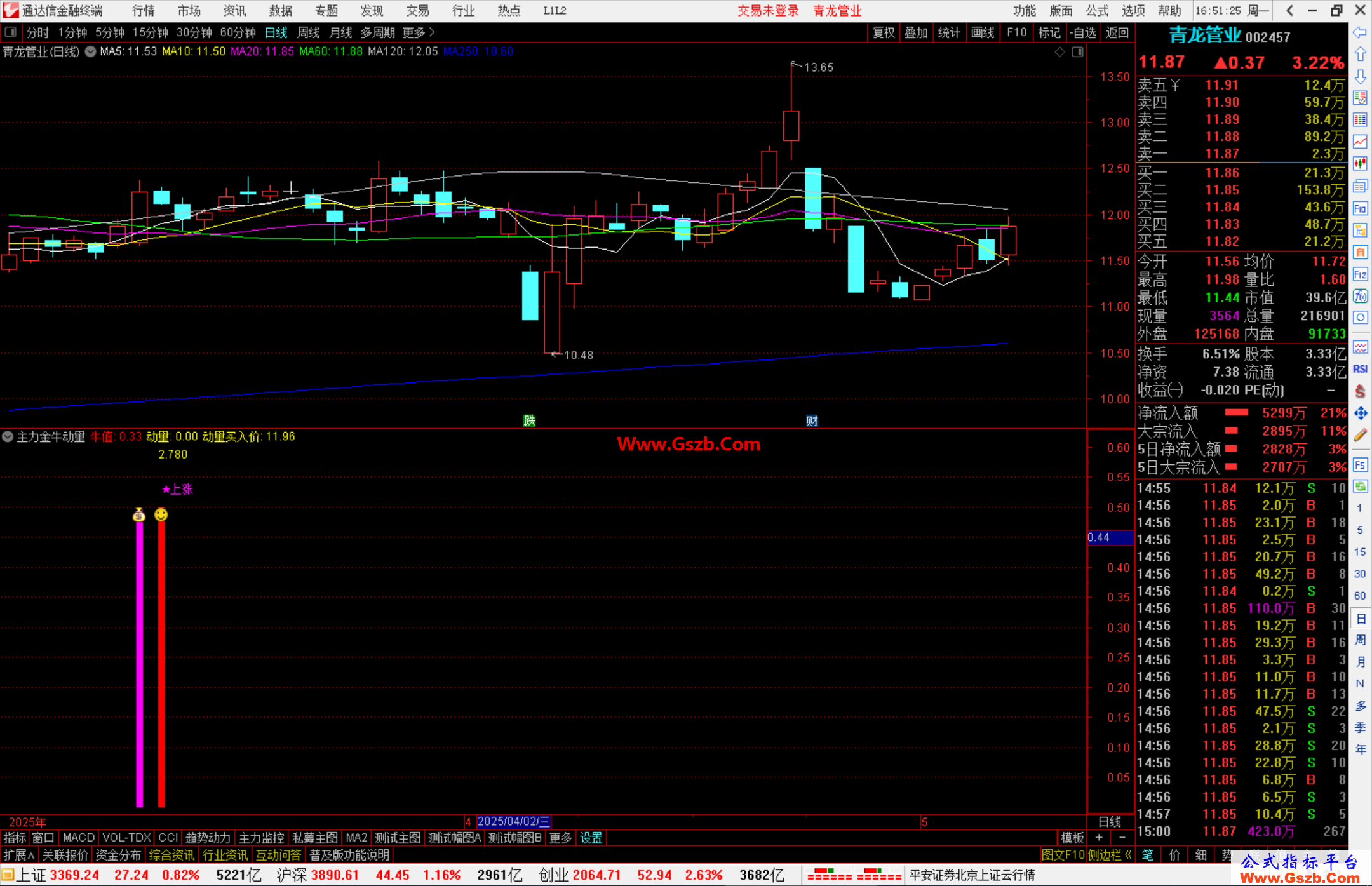Select the CCI indicator tab
This screenshot has height=886, width=1372.
point(168,838)
